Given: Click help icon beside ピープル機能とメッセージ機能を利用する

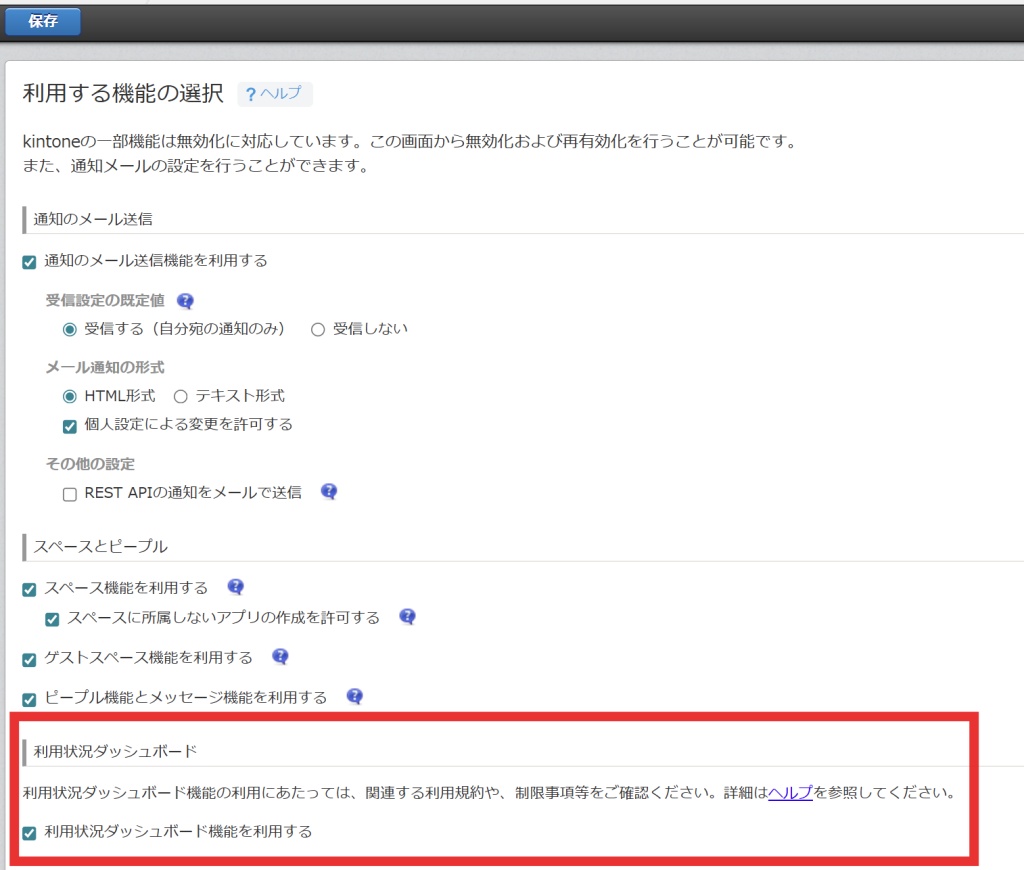Looking at the screenshot, I should point(354,697).
